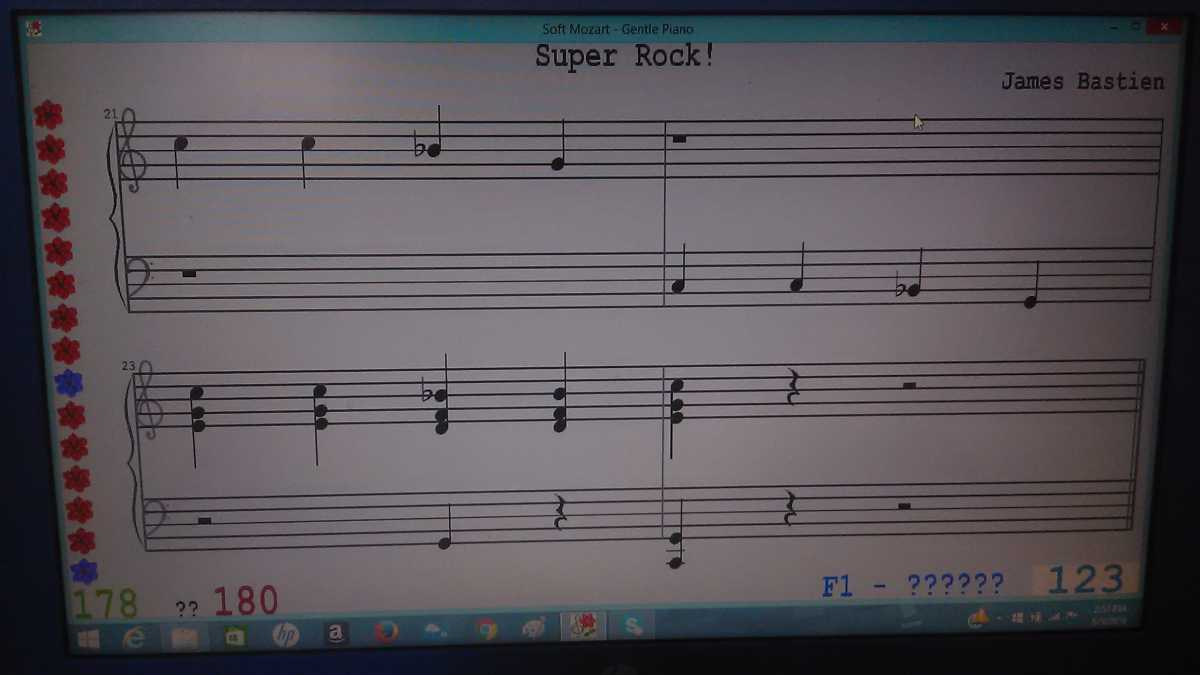Click the orange system tray icon
1200x675 pixels.
[x=978, y=618]
